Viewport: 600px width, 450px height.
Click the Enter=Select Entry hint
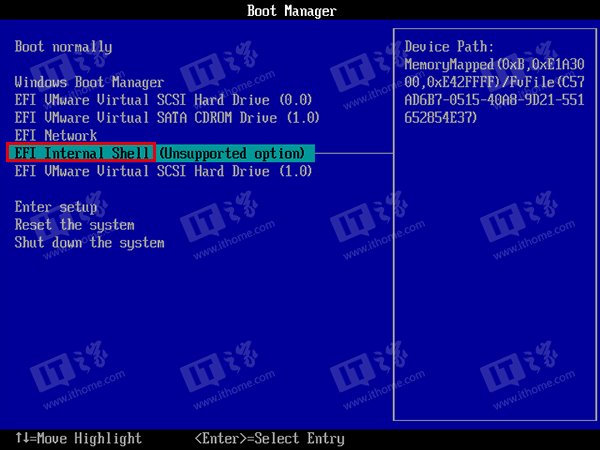point(269,438)
